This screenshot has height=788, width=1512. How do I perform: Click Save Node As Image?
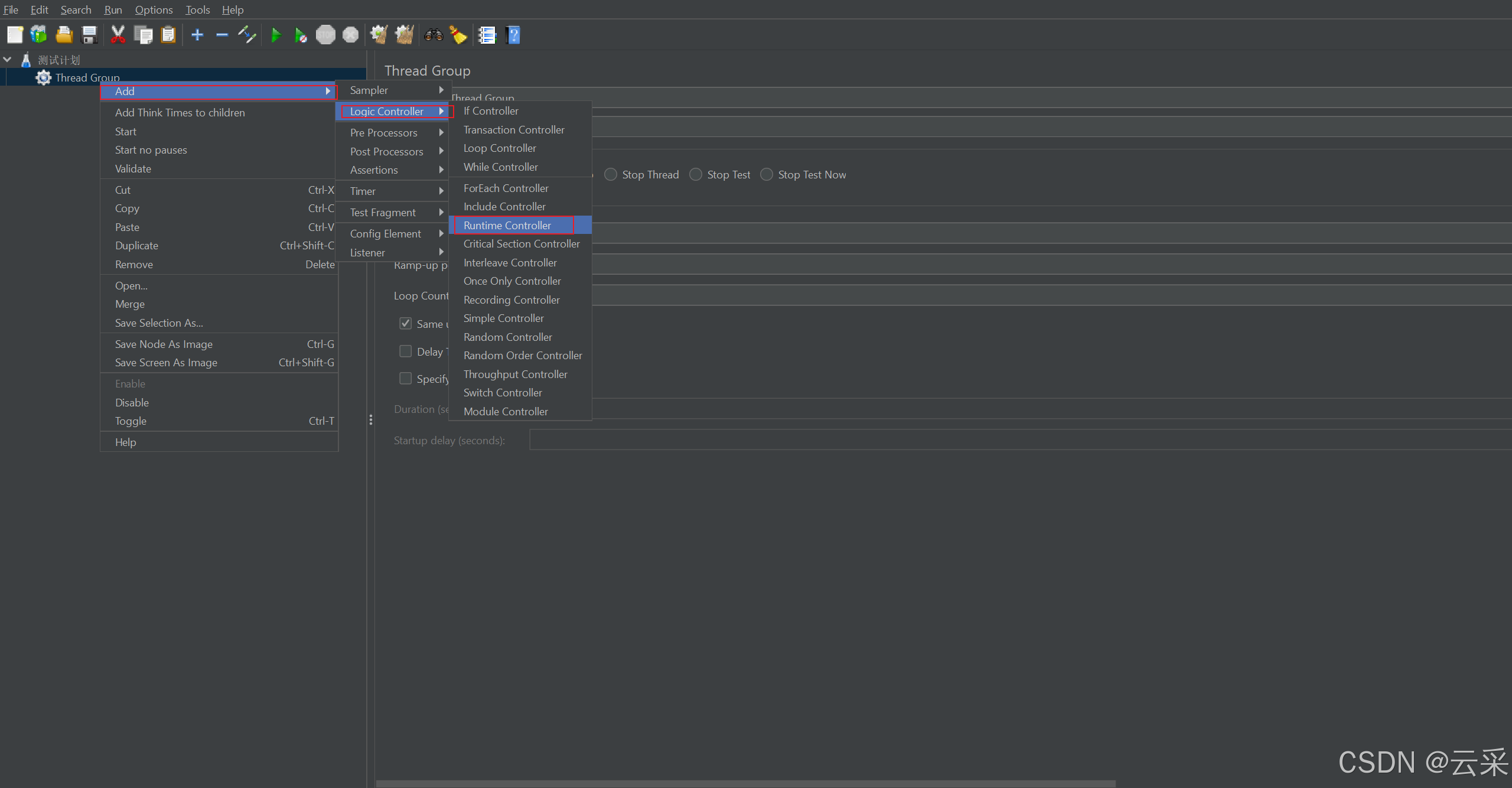pyautogui.click(x=219, y=344)
